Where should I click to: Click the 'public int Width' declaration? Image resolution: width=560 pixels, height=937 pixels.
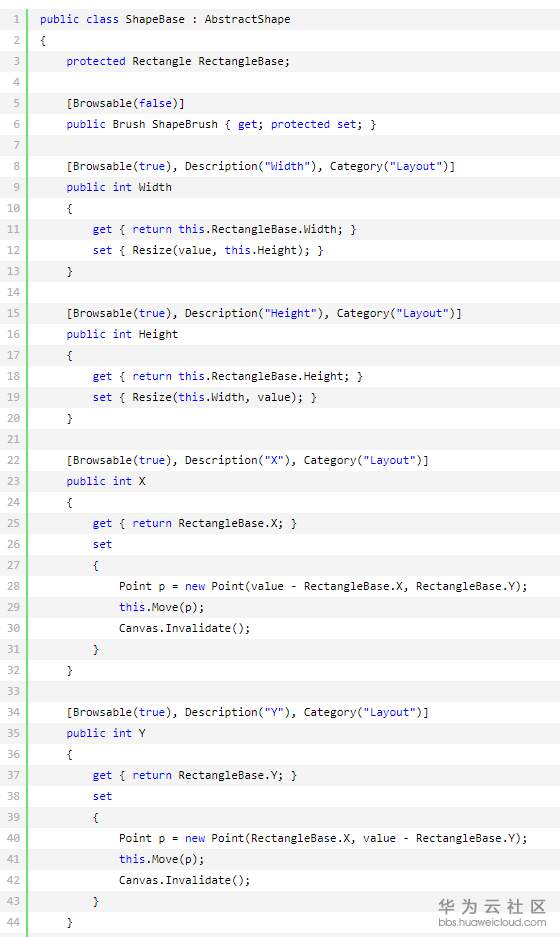[119, 187]
